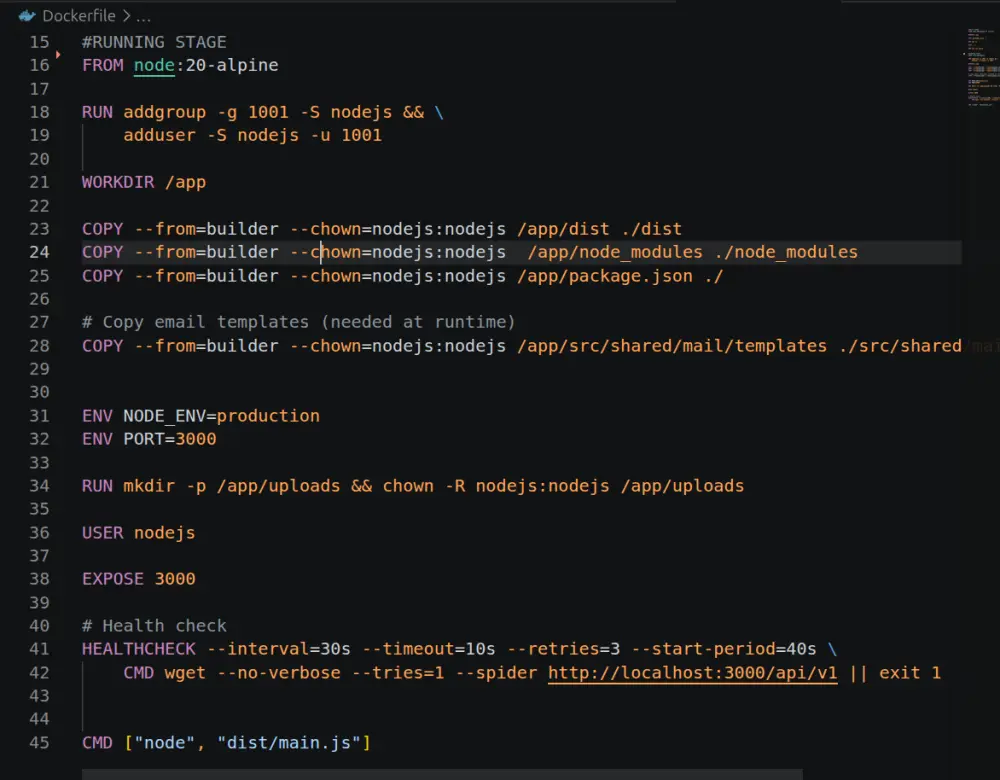
Task: Click 'mkdir' on line 34
Action: [x=149, y=486]
